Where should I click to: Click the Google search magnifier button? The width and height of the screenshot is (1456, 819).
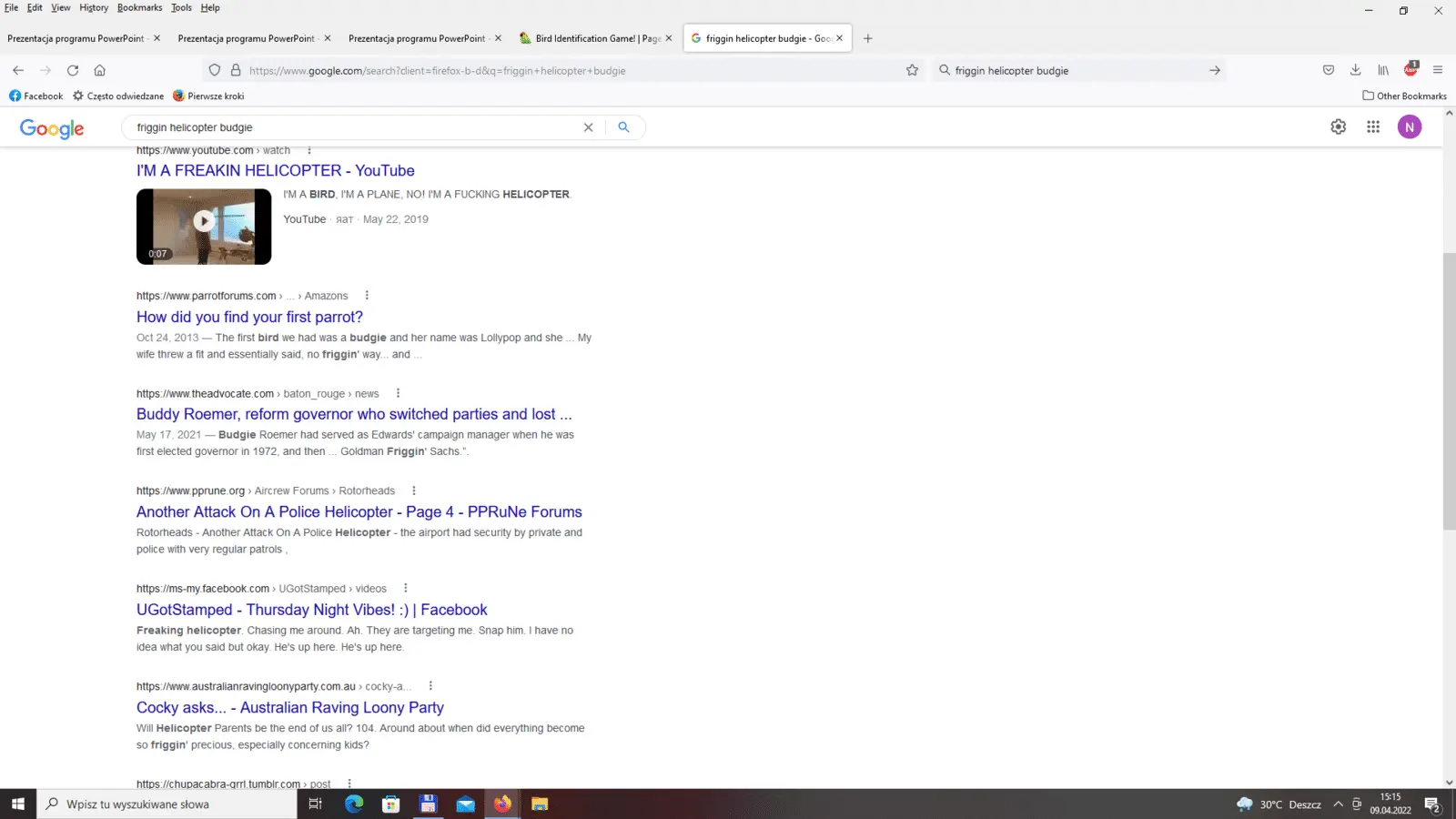pos(623,127)
